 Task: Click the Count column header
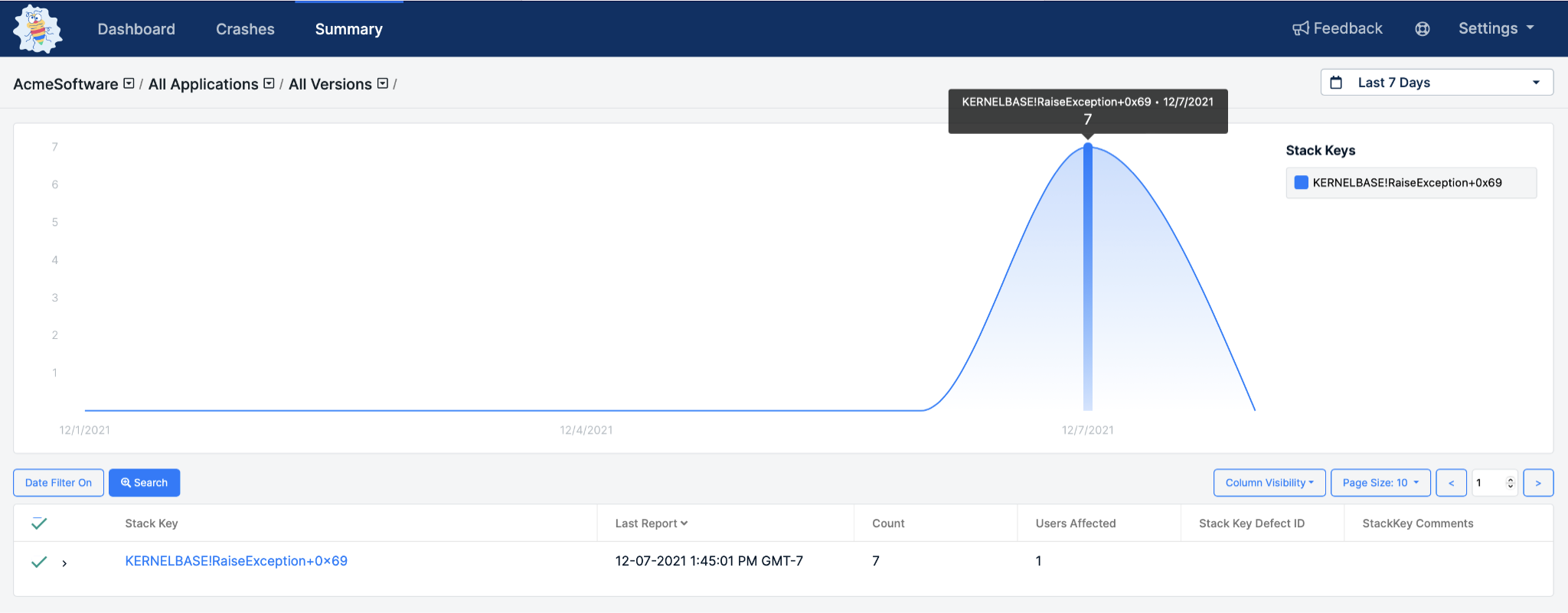(x=888, y=523)
